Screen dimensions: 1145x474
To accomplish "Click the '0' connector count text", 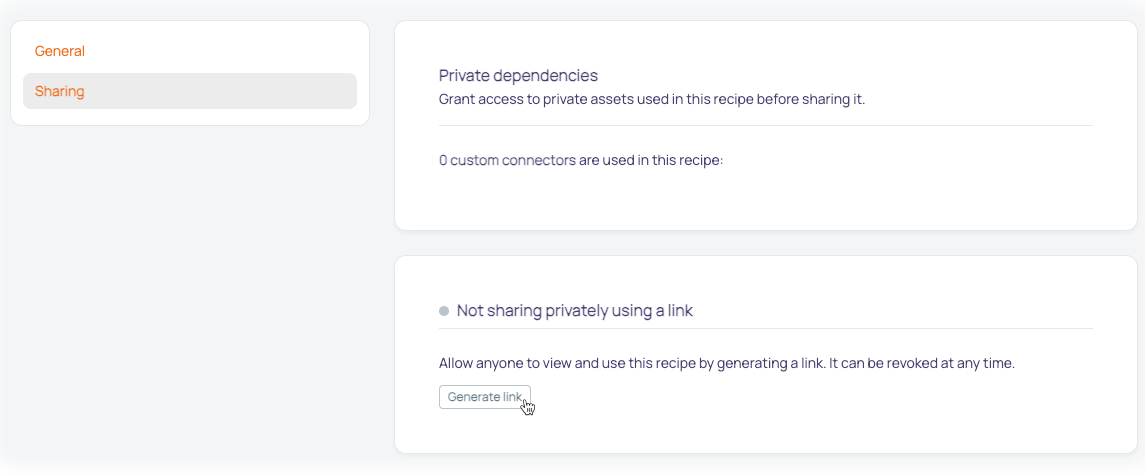I will (x=443, y=160).
